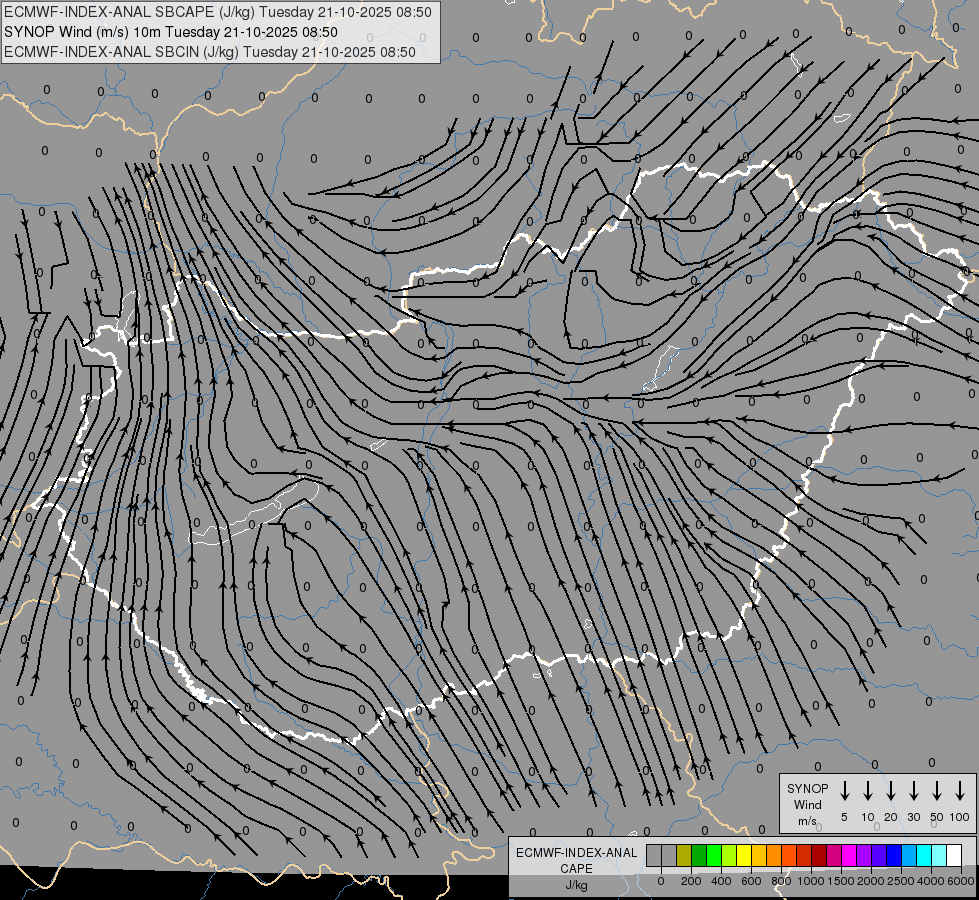
Task: Click the CAPE label in legend
Action: (576, 869)
